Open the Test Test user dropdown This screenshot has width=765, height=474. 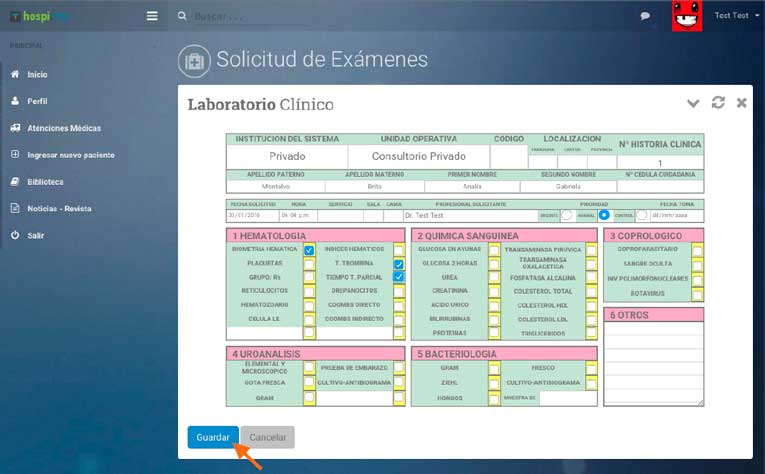[731, 16]
